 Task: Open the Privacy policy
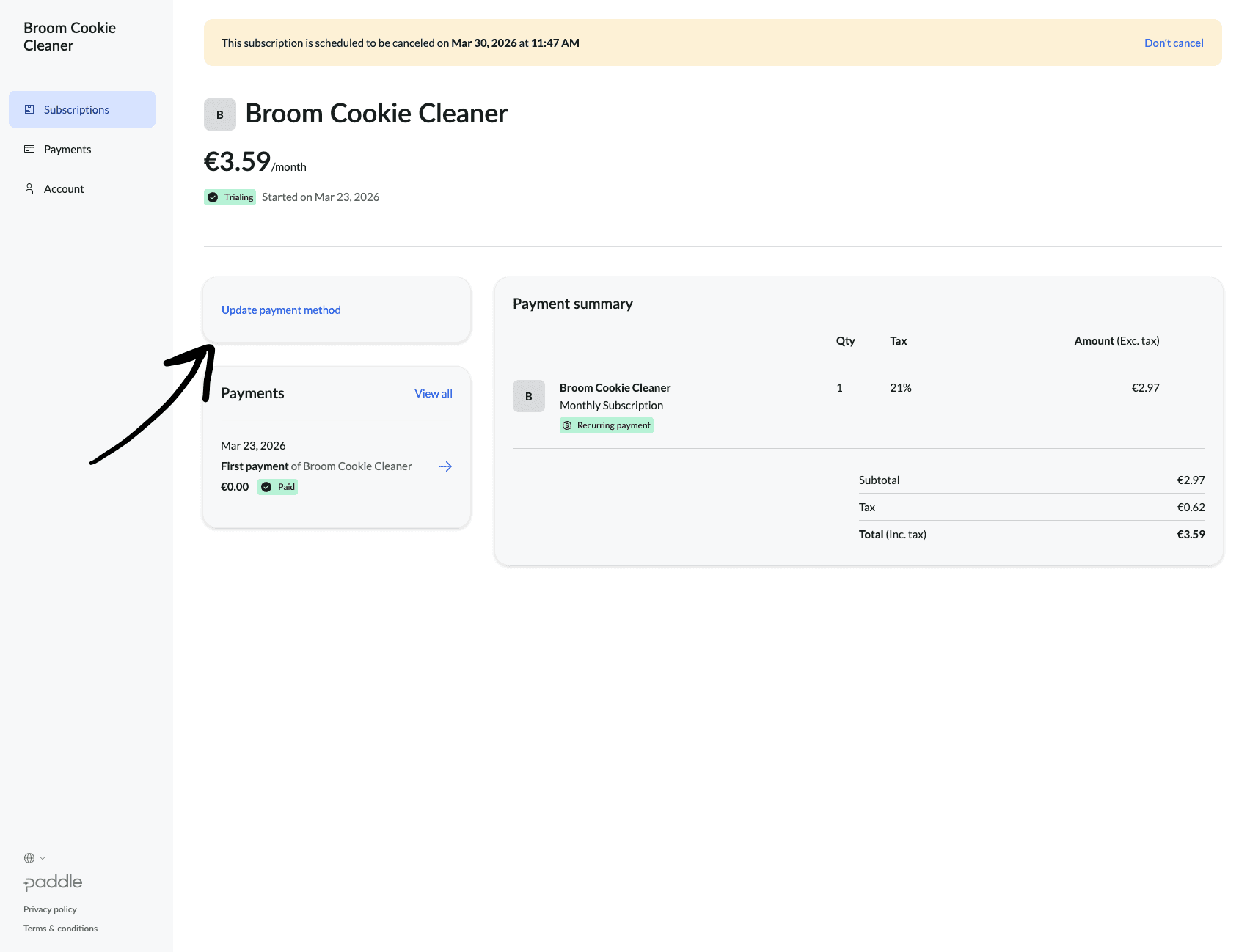(50, 909)
